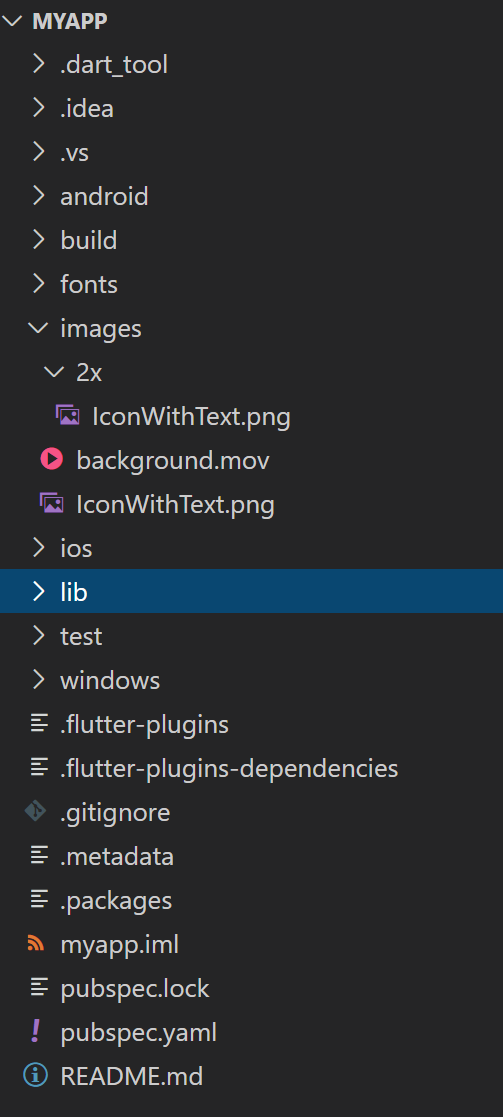This screenshot has width=503, height=1117.
Task: Click the info icon beside README.md
Action: point(36,1075)
